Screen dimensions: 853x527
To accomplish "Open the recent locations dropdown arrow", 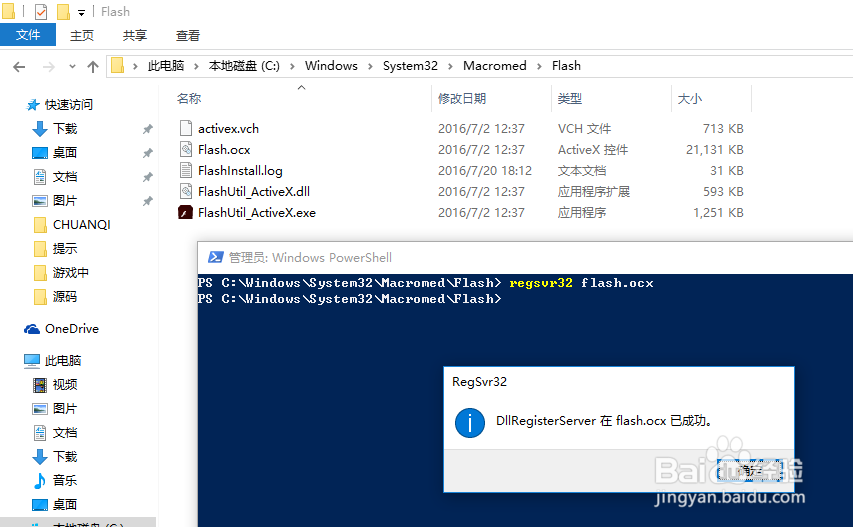I will (x=72, y=66).
